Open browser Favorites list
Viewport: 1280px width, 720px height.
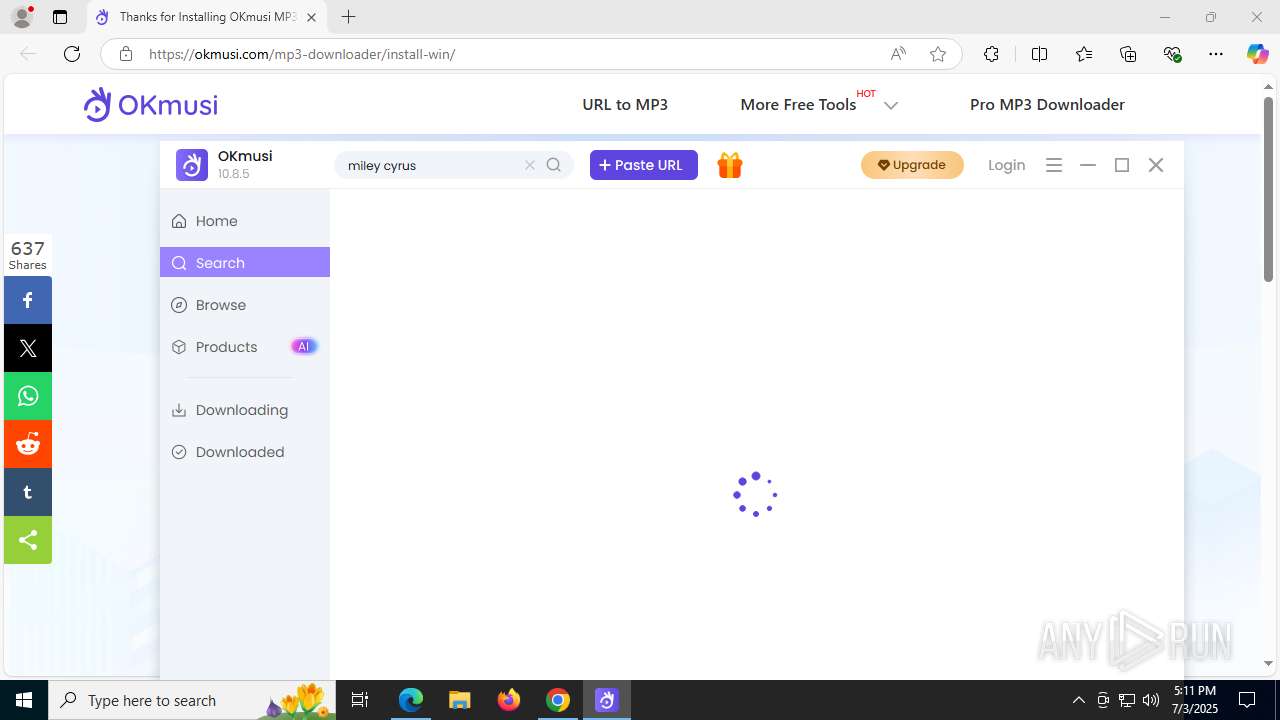[1084, 54]
